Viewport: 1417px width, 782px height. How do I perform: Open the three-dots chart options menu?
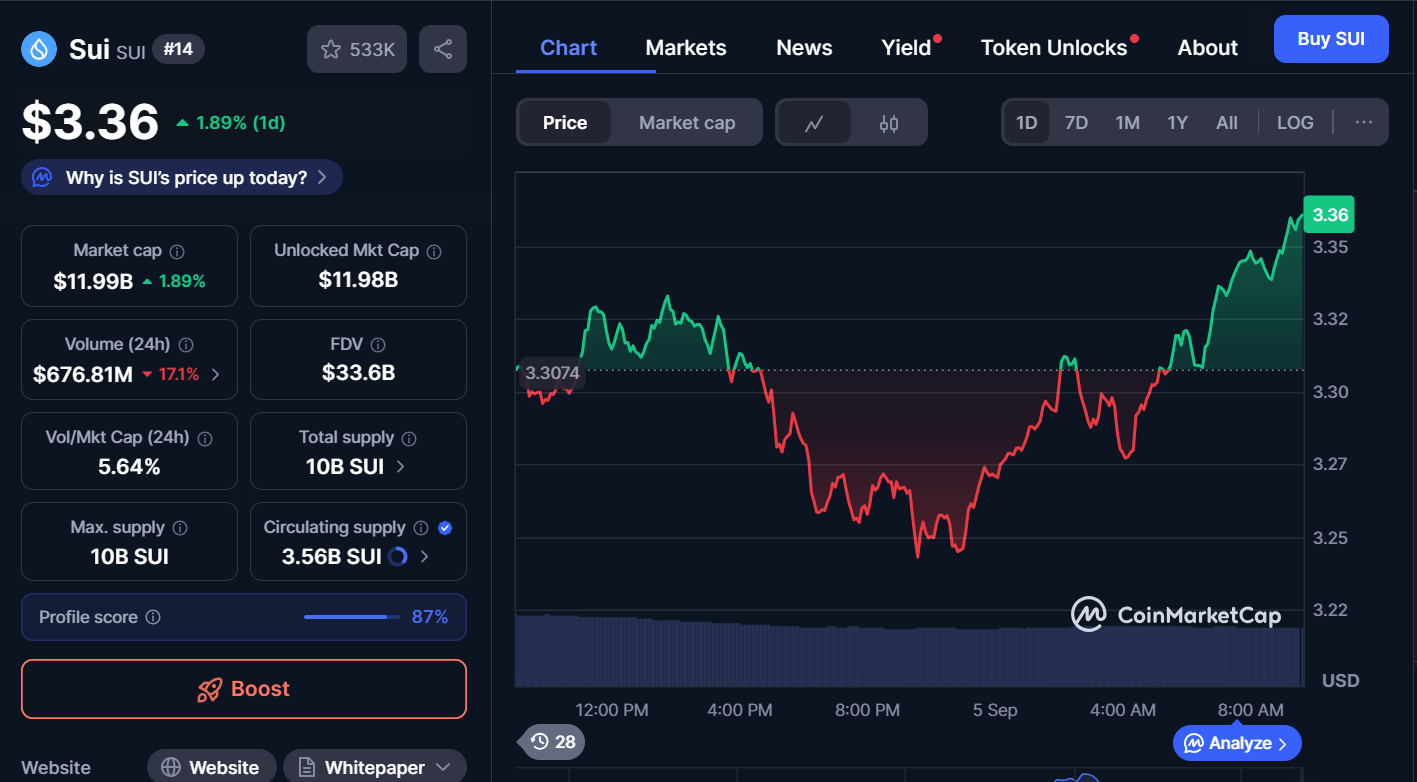1363,122
